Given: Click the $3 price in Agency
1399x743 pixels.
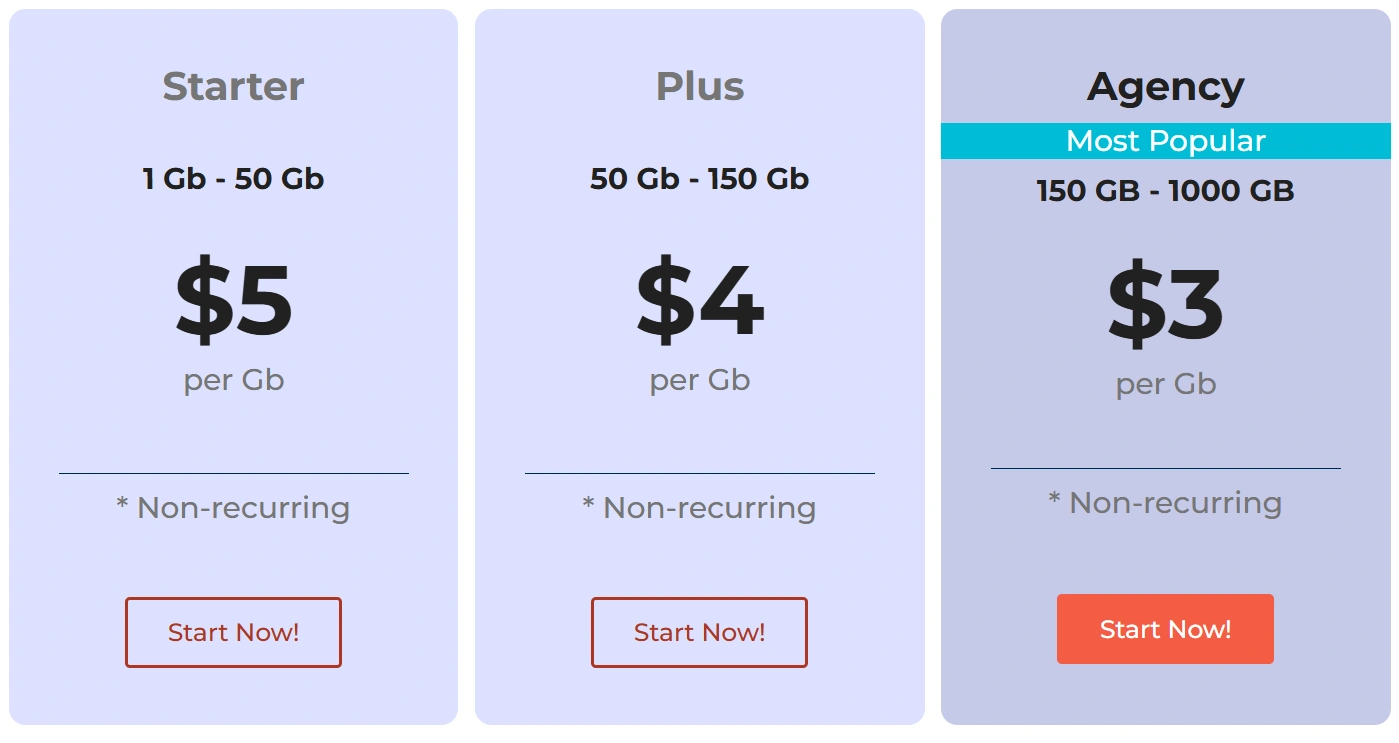Looking at the screenshot, I should (1165, 304).
